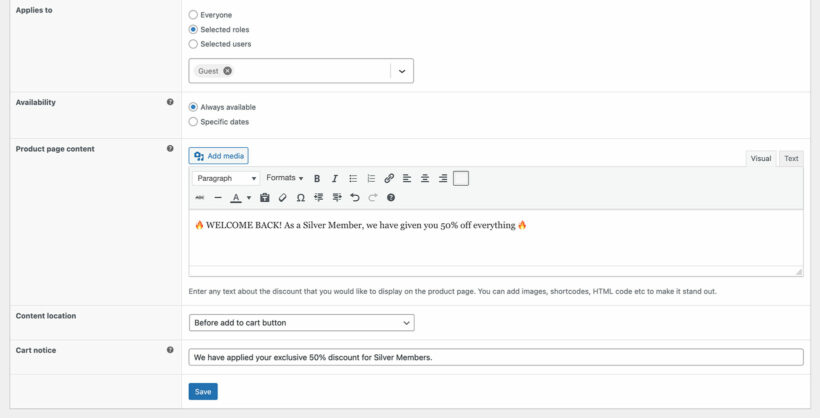
Task: Switch to the Text editor tab
Action: pos(791,159)
